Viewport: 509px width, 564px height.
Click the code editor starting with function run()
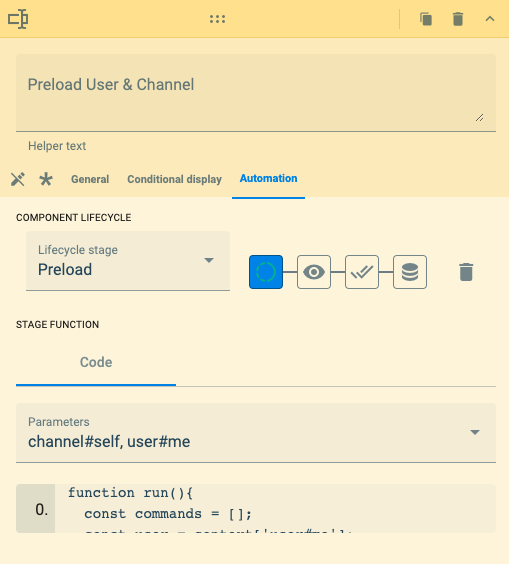click(x=275, y=508)
